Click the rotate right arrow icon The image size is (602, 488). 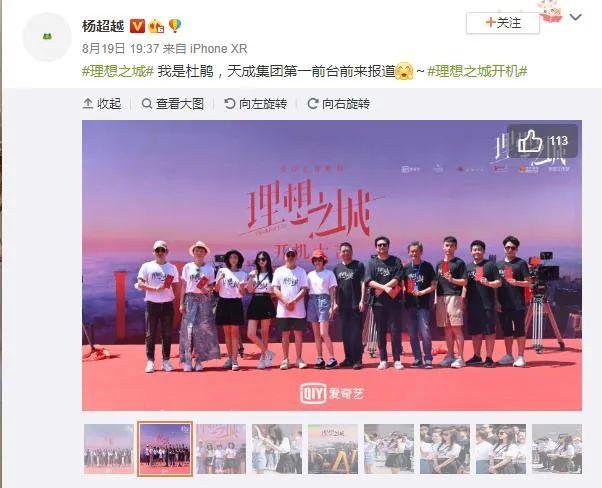click(x=313, y=104)
